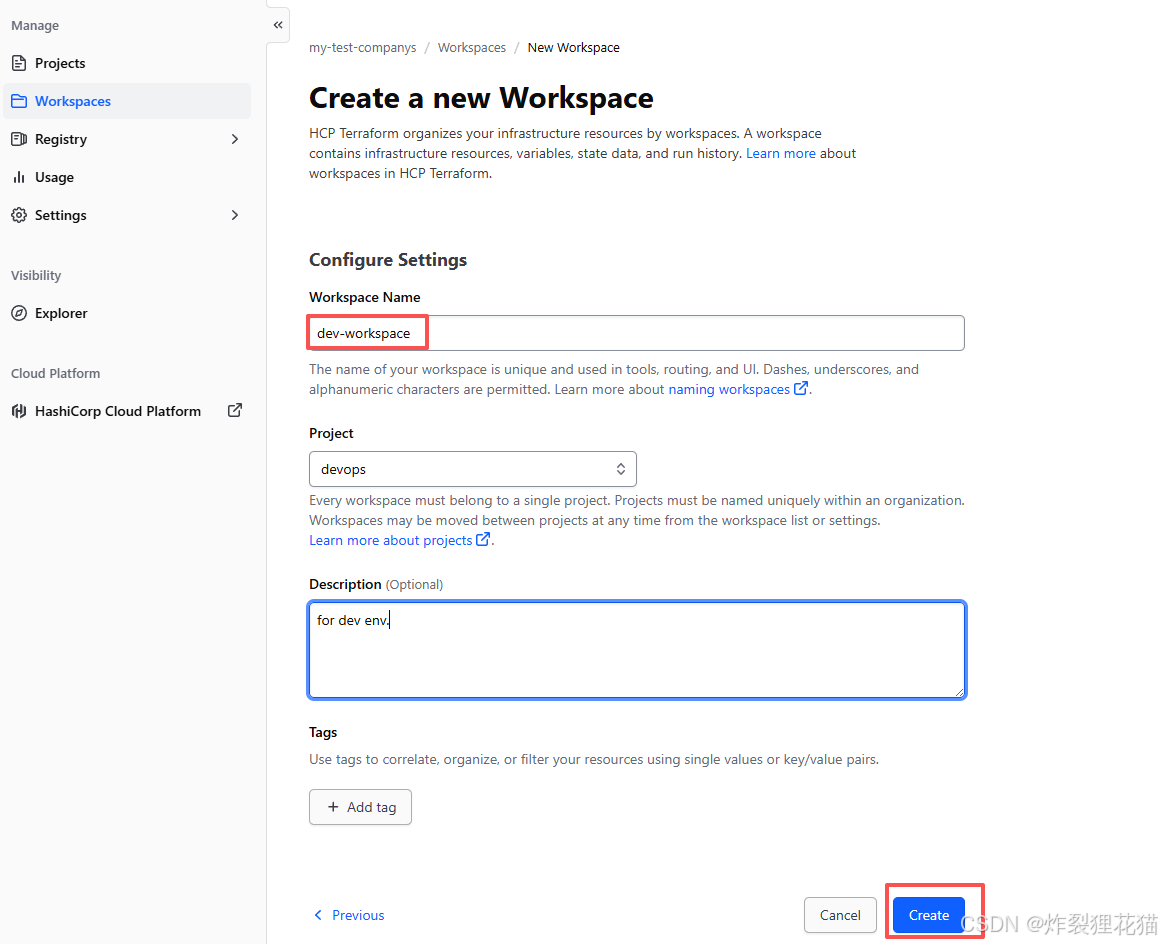The height and width of the screenshot is (944, 1162).
Task: Click the Manage section label in sidebar
Action: click(x=35, y=25)
